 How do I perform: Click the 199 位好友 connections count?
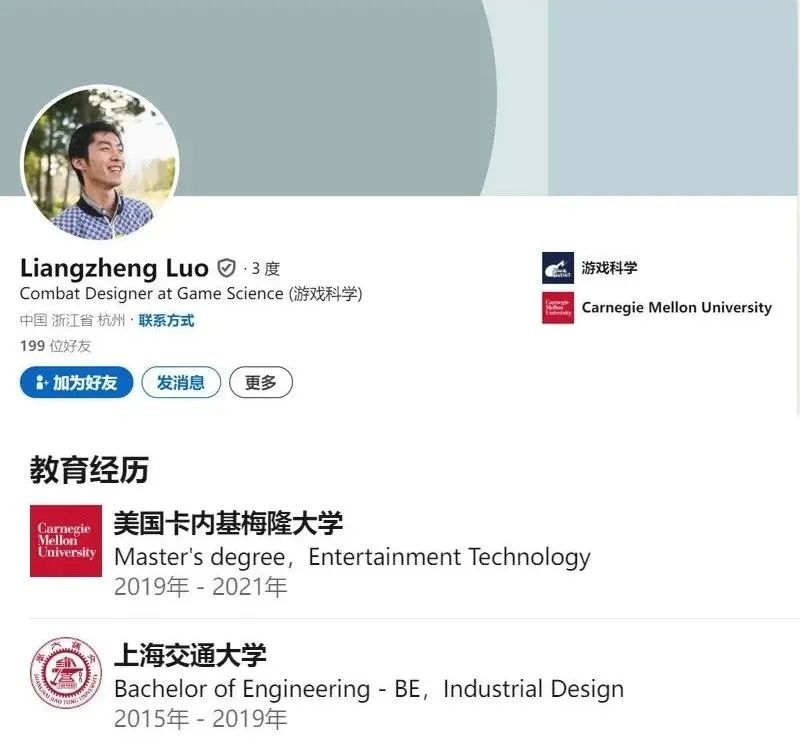(56, 346)
